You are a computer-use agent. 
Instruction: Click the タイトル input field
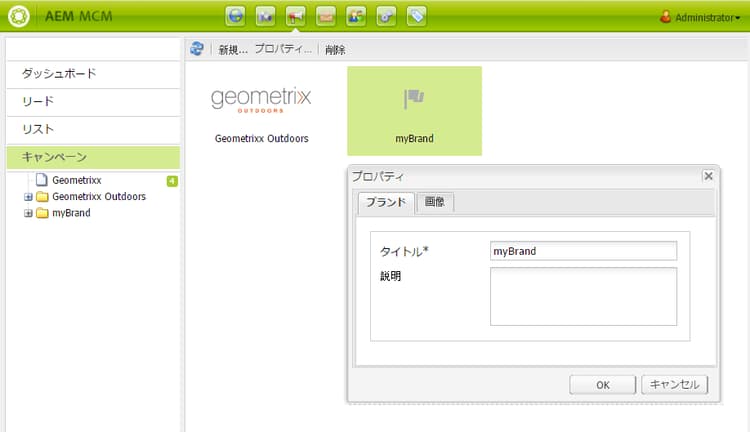point(583,251)
